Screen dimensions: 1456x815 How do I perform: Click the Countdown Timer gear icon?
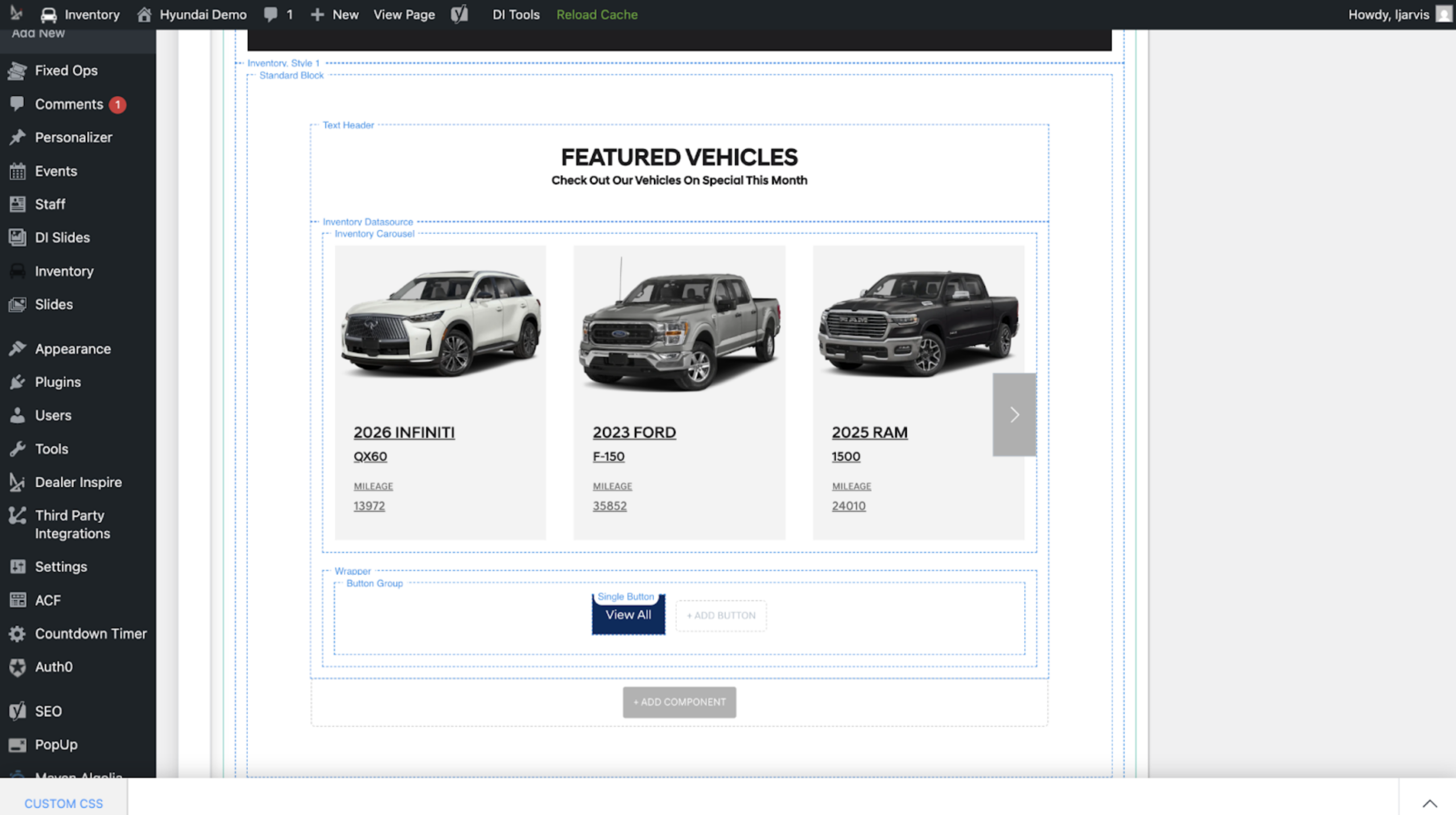(x=17, y=634)
